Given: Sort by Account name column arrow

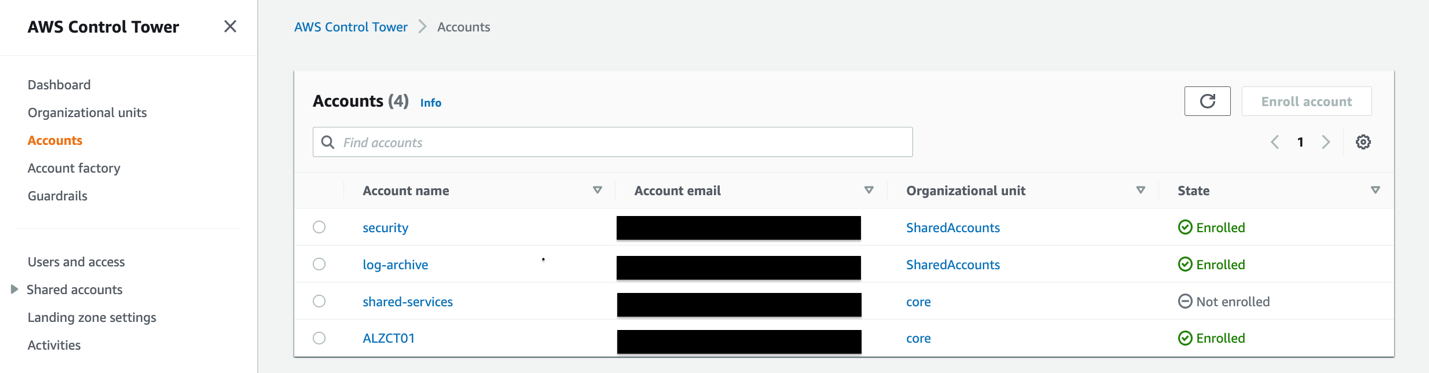Looking at the screenshot, I should [x=597, y=190].
